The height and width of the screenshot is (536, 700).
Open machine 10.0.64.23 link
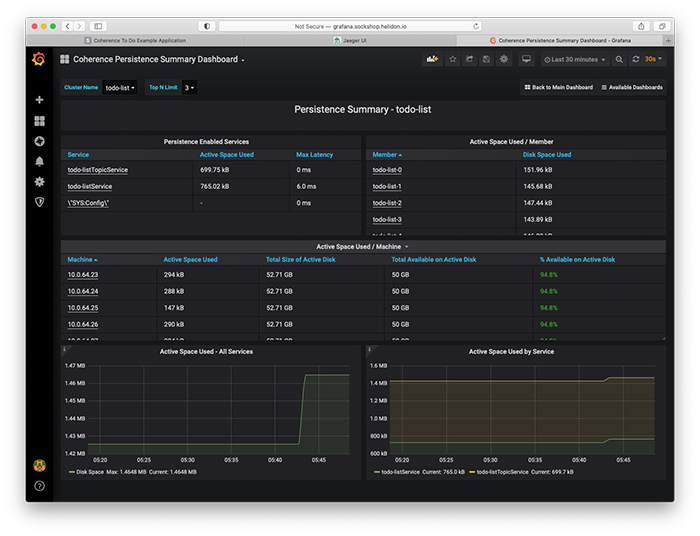click(x=83, y=275)
